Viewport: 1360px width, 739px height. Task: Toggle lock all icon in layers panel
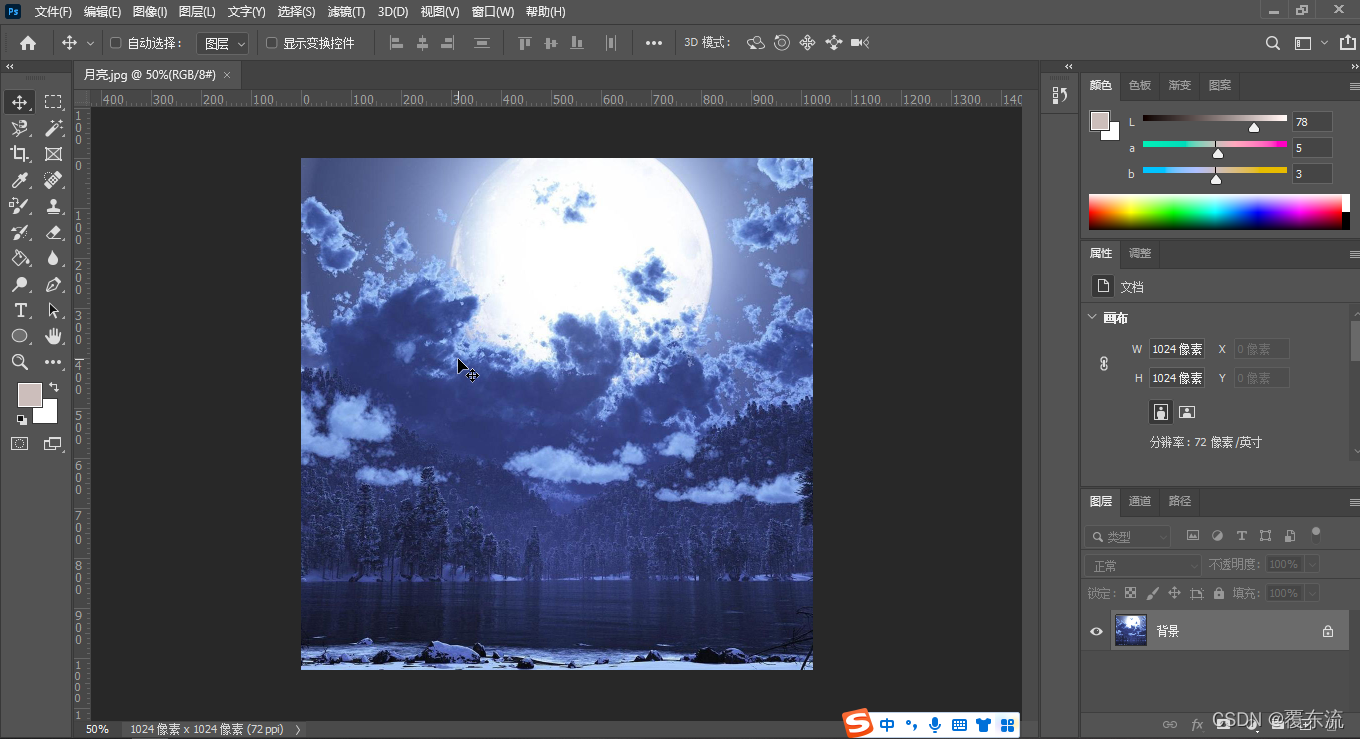pos(1218,593)
